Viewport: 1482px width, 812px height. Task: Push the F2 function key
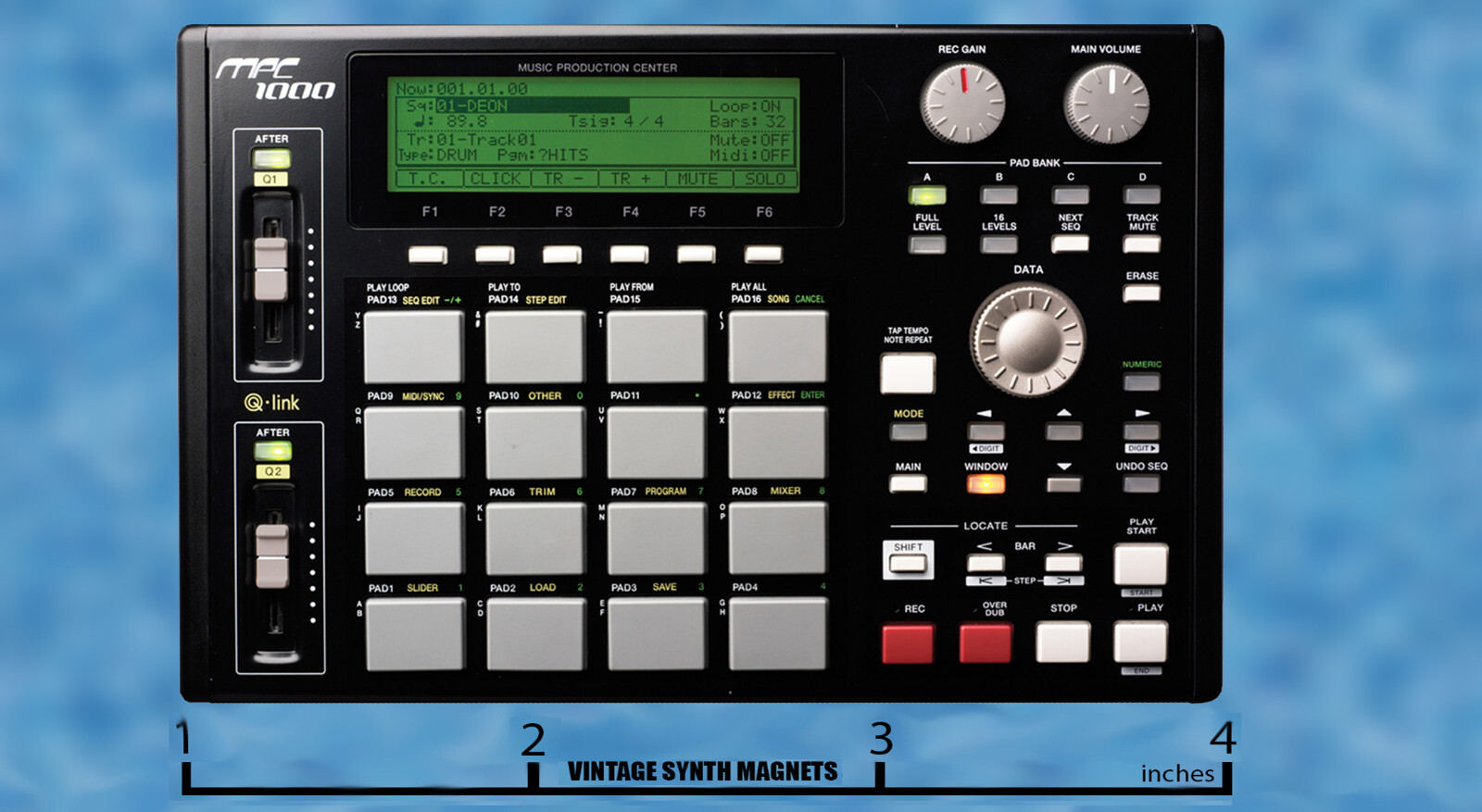[x=495, y=254]
